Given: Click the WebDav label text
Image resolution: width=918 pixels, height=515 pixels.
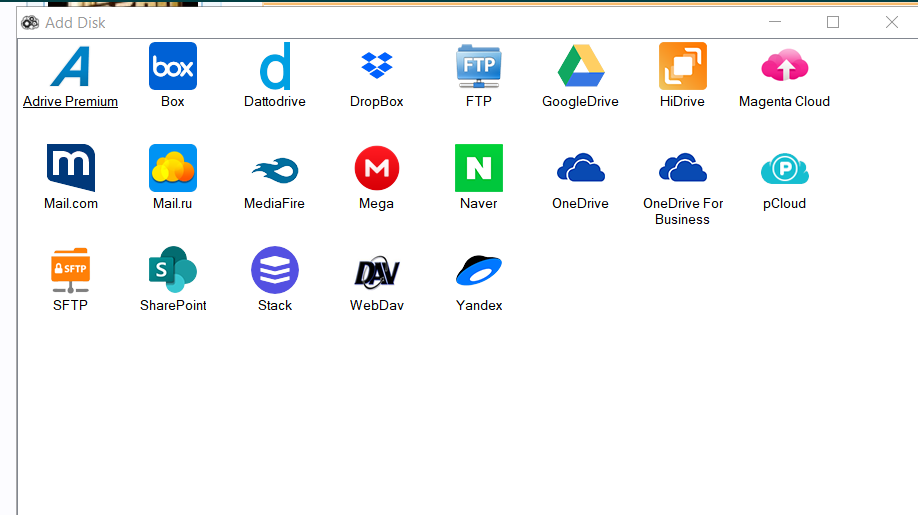Looking at the screenshot, I should (x=377, y=305).
